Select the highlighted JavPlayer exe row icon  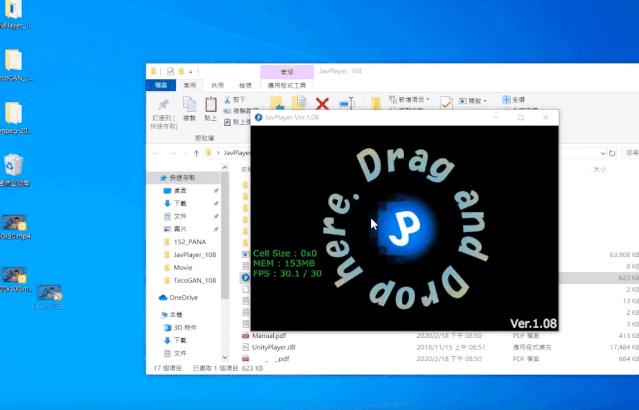click(x=245, y=278)
